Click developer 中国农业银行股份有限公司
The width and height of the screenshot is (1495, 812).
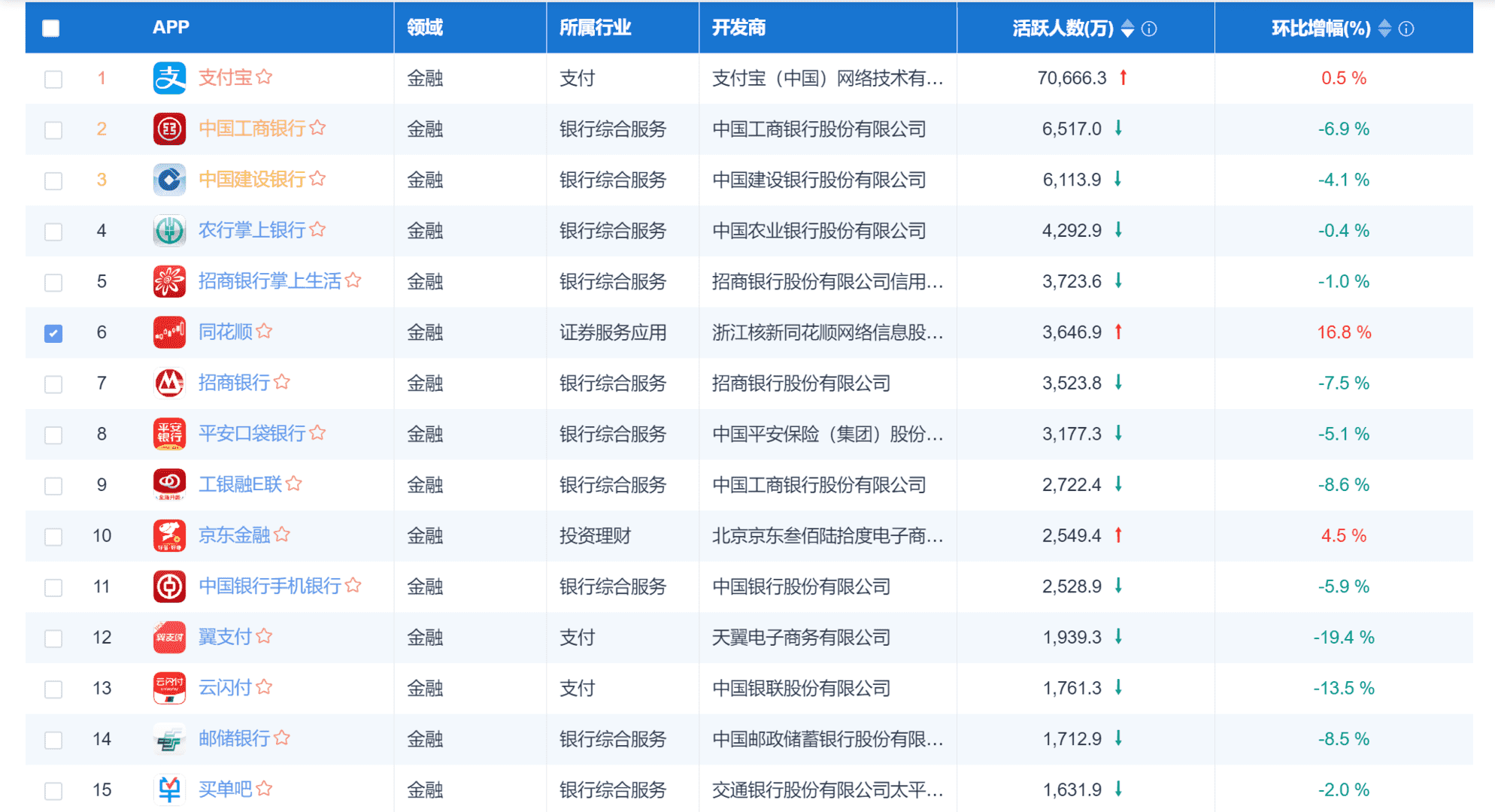(819, 231)
